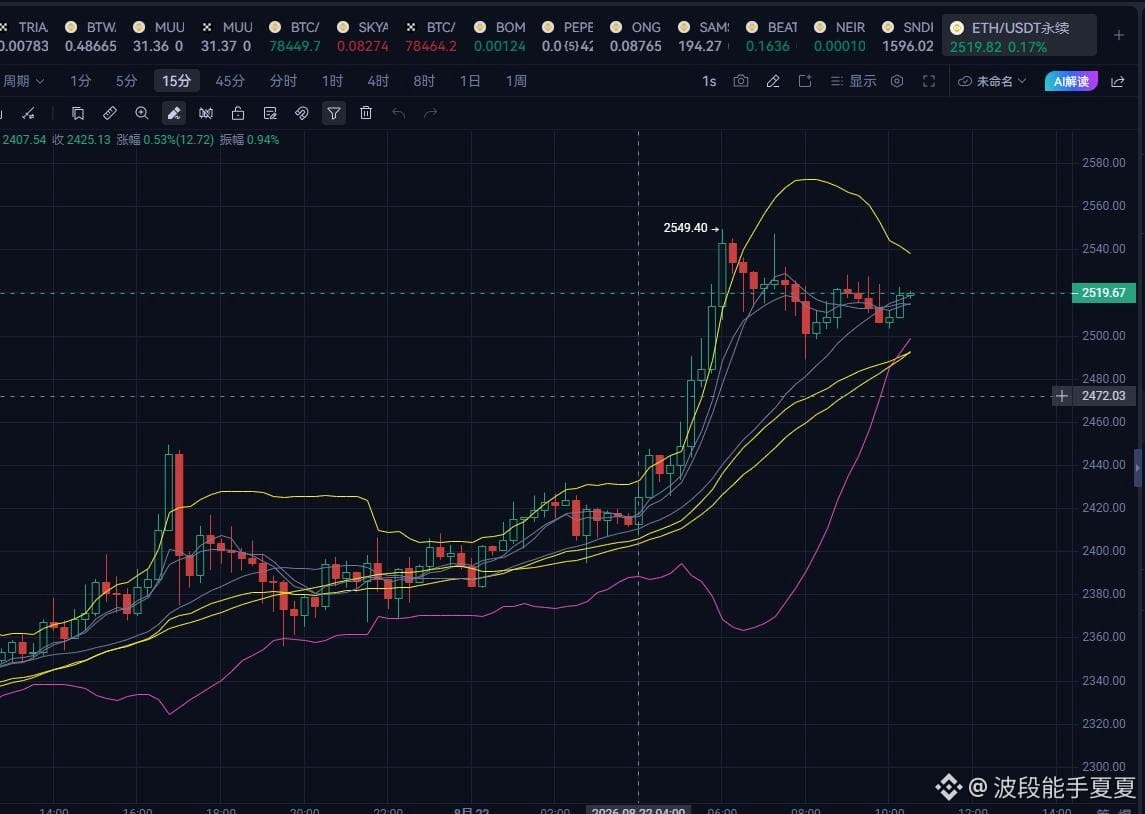This screenshot has width=1145, height=814.
Task: Open the BEAT symbol tab
Action: coord(772,36)
